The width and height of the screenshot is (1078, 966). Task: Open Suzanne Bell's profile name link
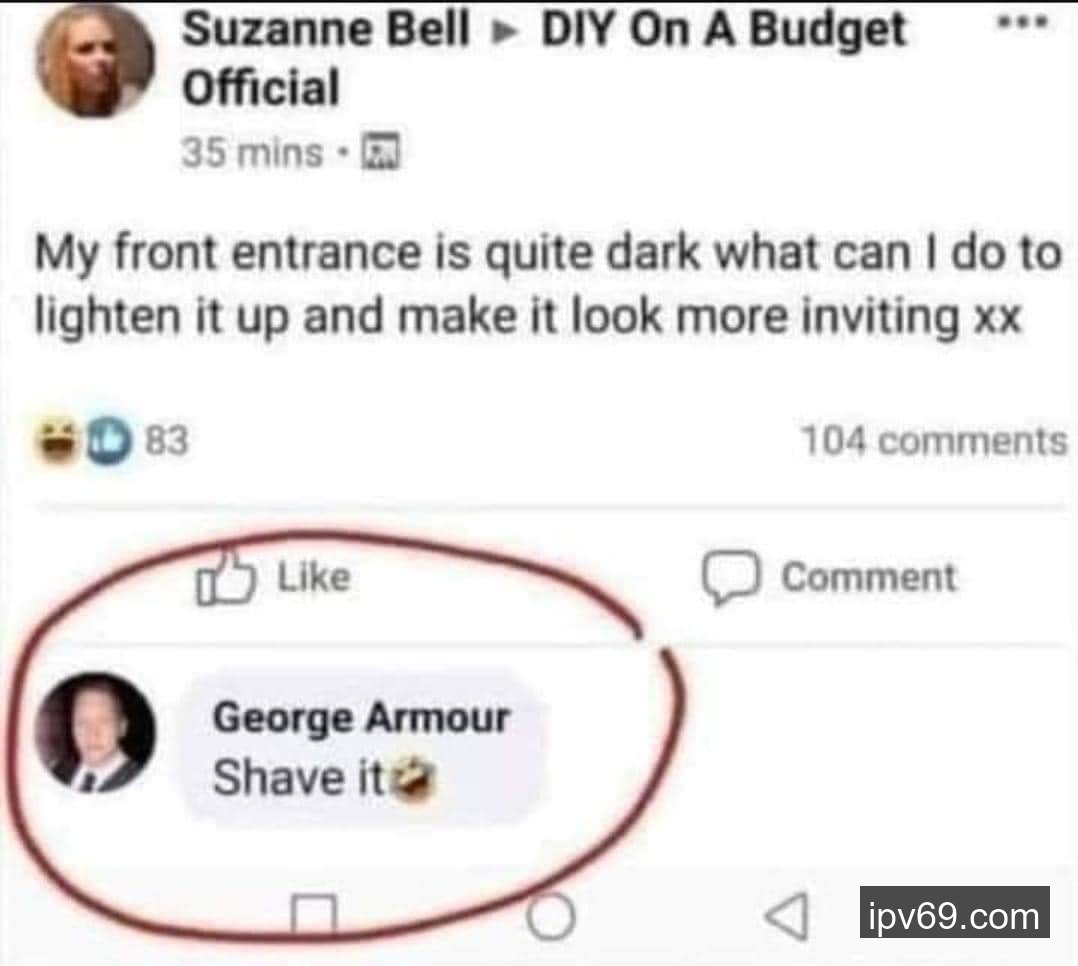pos(326,30)
